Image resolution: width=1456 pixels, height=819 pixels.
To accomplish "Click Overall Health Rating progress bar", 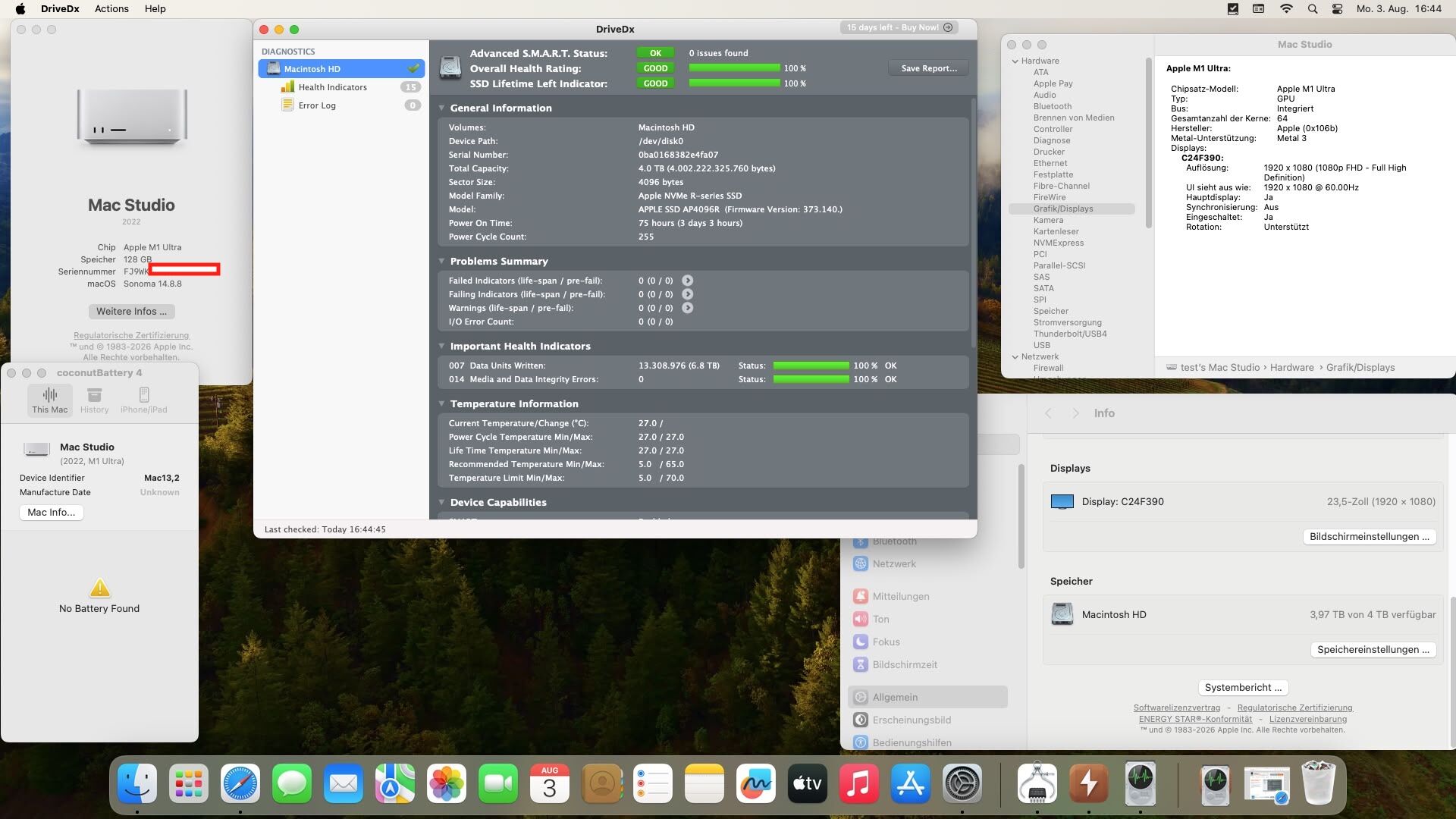I will pyautogui.click(x=734, y=68).
